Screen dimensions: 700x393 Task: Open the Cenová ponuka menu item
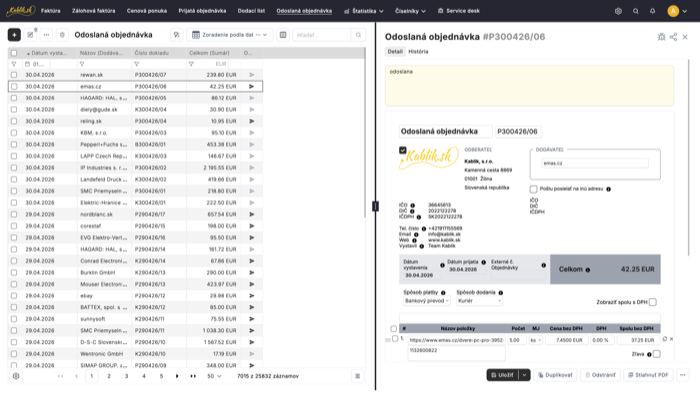click(x=147, y=11)
